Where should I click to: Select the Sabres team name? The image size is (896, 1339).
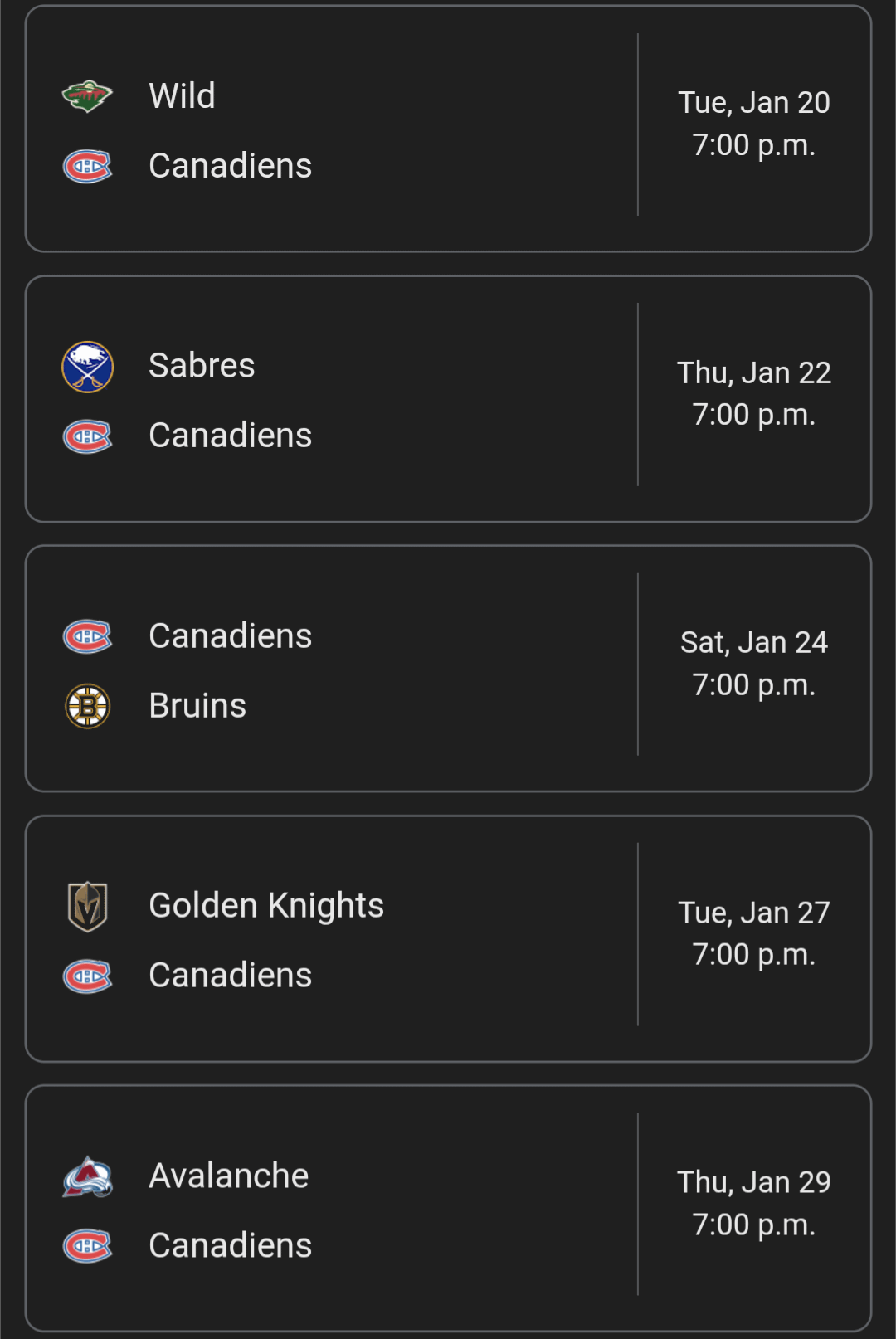202,366
